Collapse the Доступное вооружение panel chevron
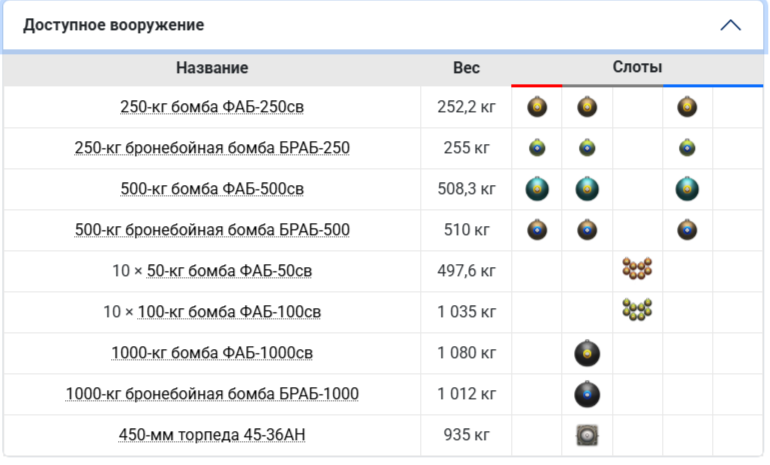The image size is (770, 465). 730,25
